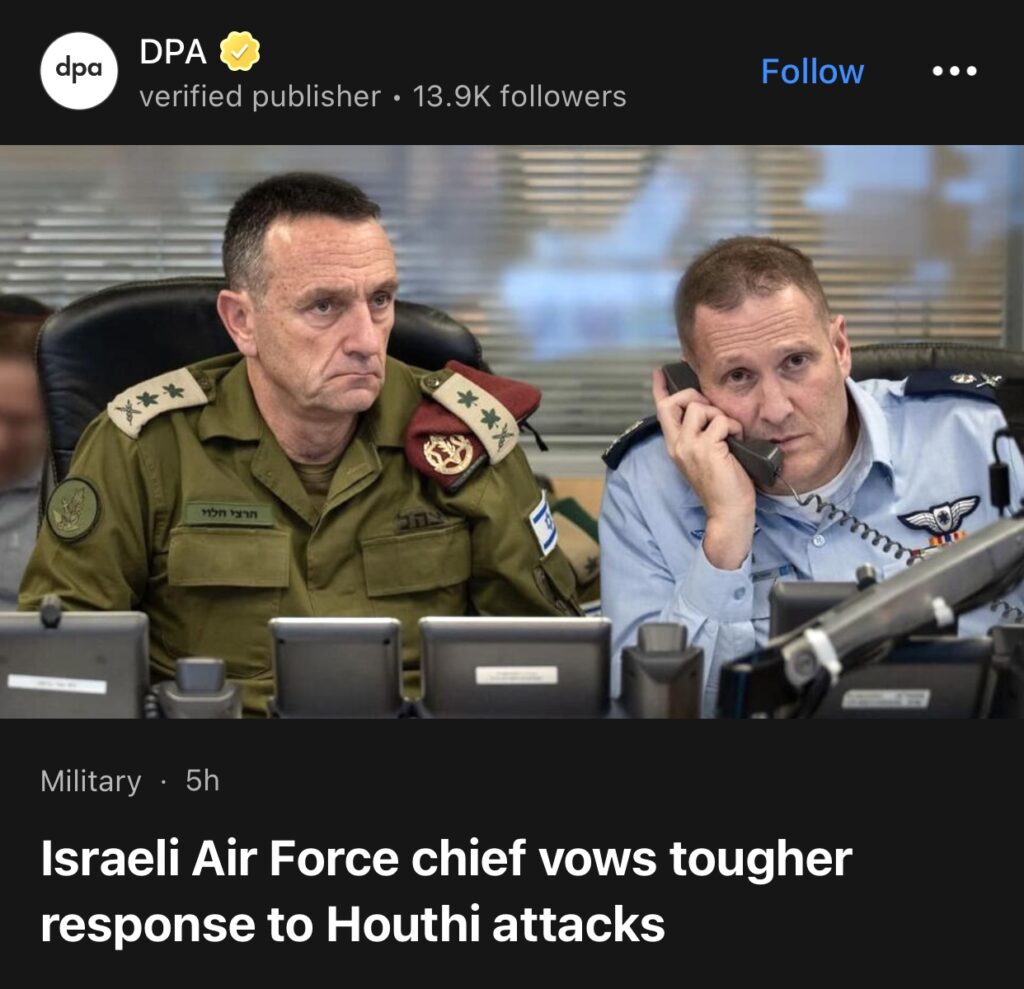Image resolution: width=1024 pixels, height=989 pixels.
Task: Select the verified publisher label
Action: point(260,97)
